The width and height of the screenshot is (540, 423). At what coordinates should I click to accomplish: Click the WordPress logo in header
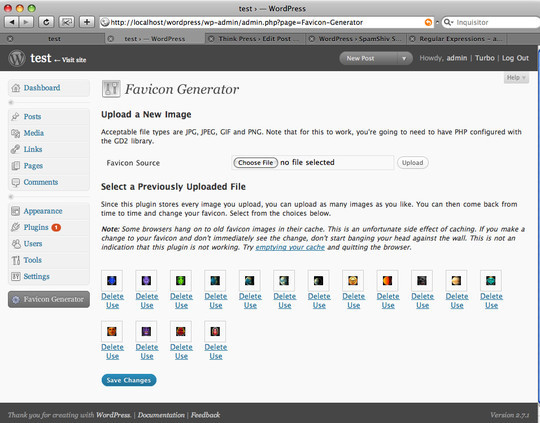pyautogui.click(x=17, y=58)
